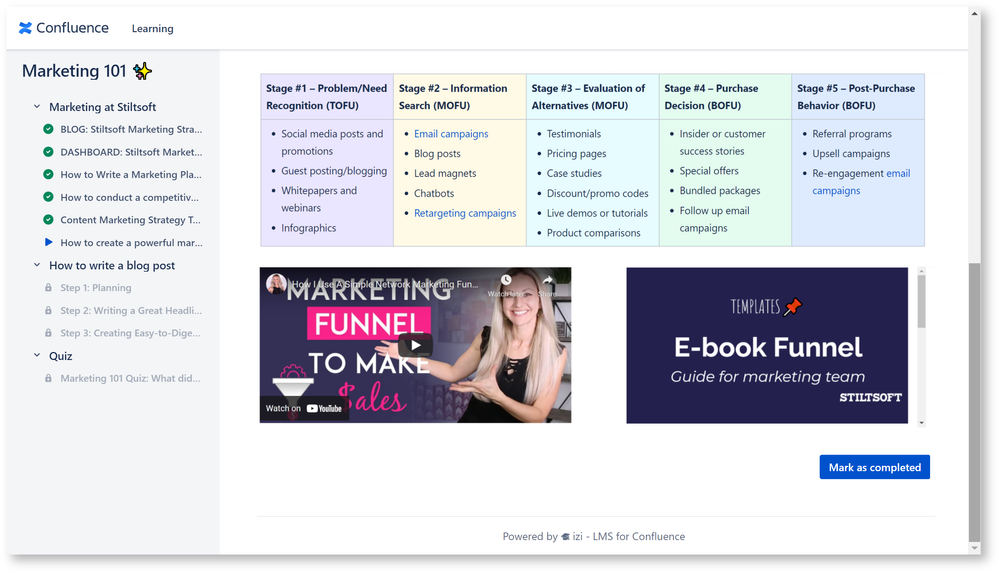Click the video Share arrow icon

pos(547,280)
